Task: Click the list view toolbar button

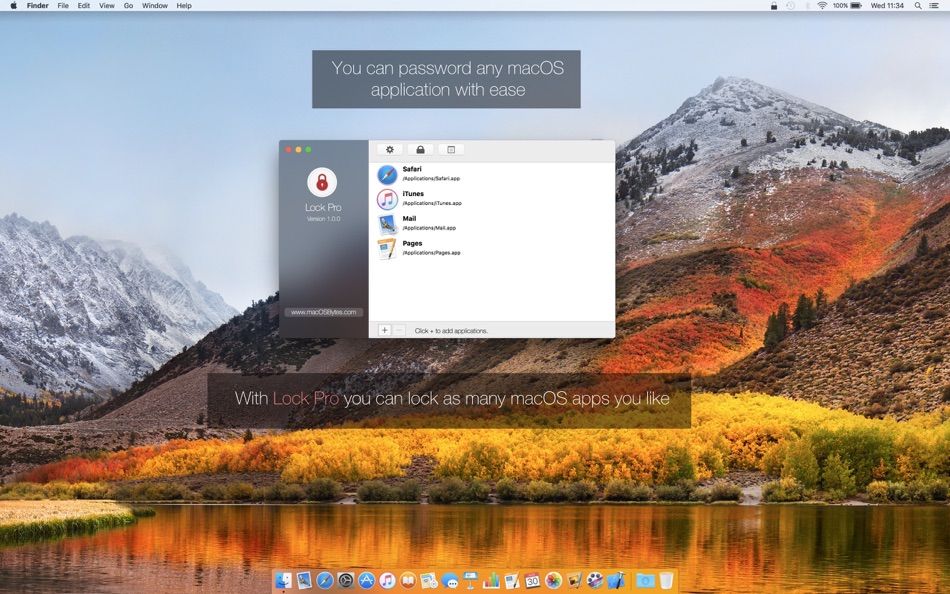Action: coord(451,150)
